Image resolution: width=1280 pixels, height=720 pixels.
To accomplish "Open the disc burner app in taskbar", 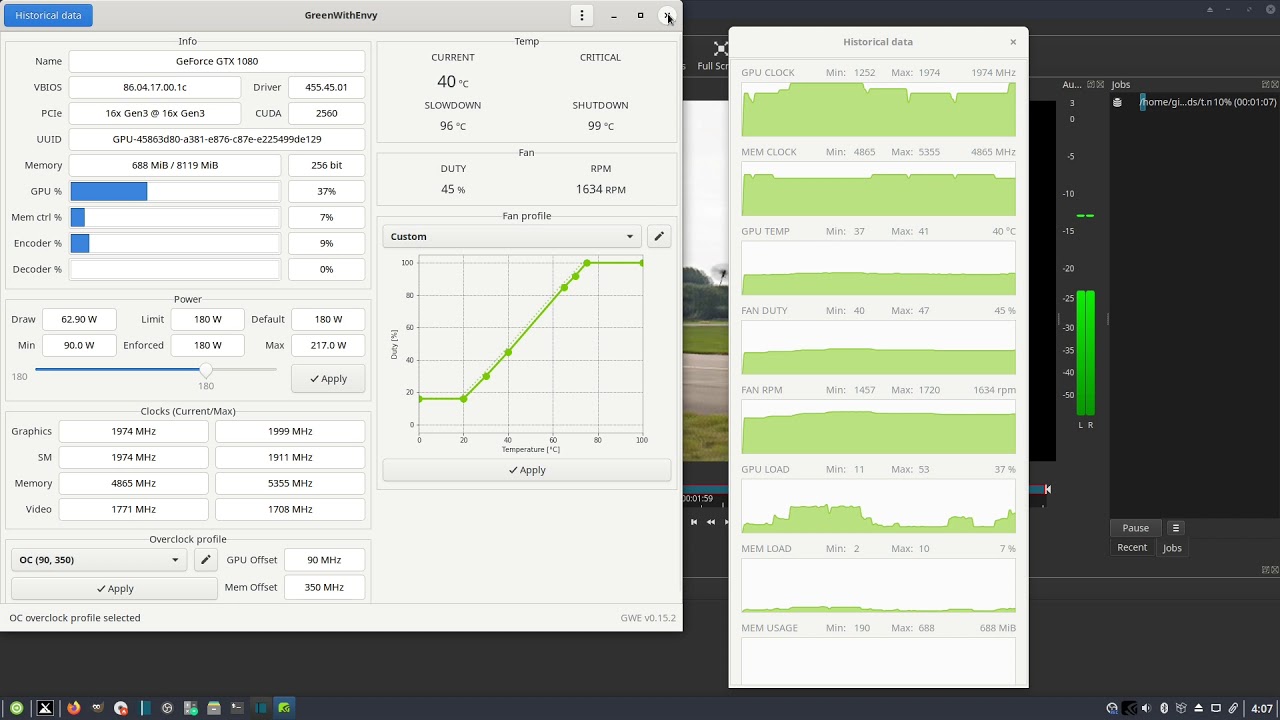I will pyautogui.click(x=121, y=708).
